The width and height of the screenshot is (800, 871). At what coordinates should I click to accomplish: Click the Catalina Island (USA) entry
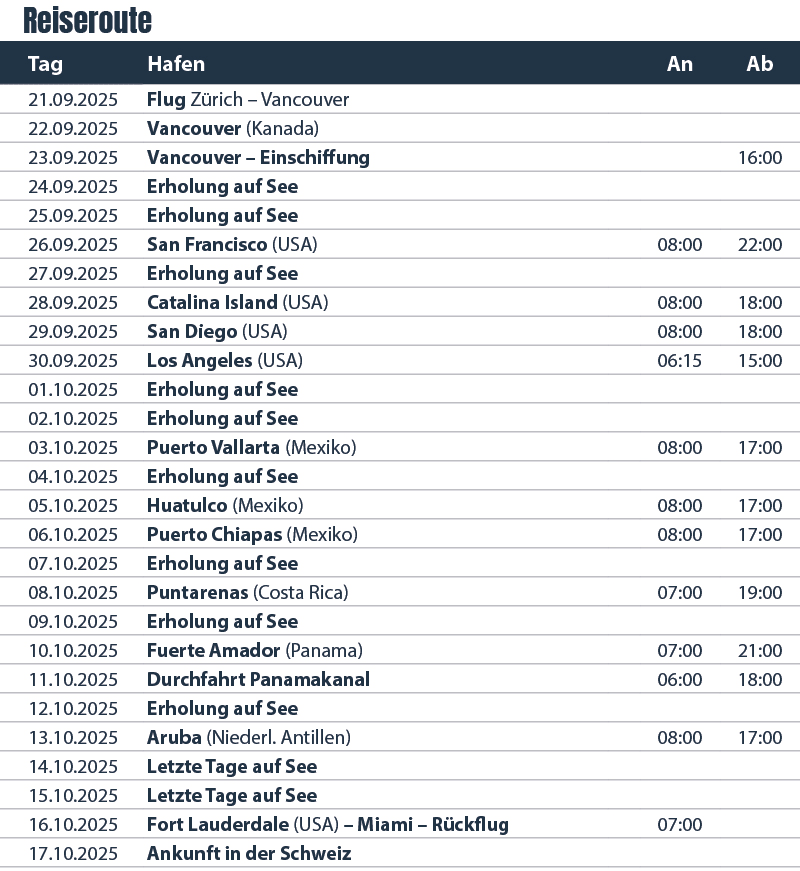tap(238, 302)
